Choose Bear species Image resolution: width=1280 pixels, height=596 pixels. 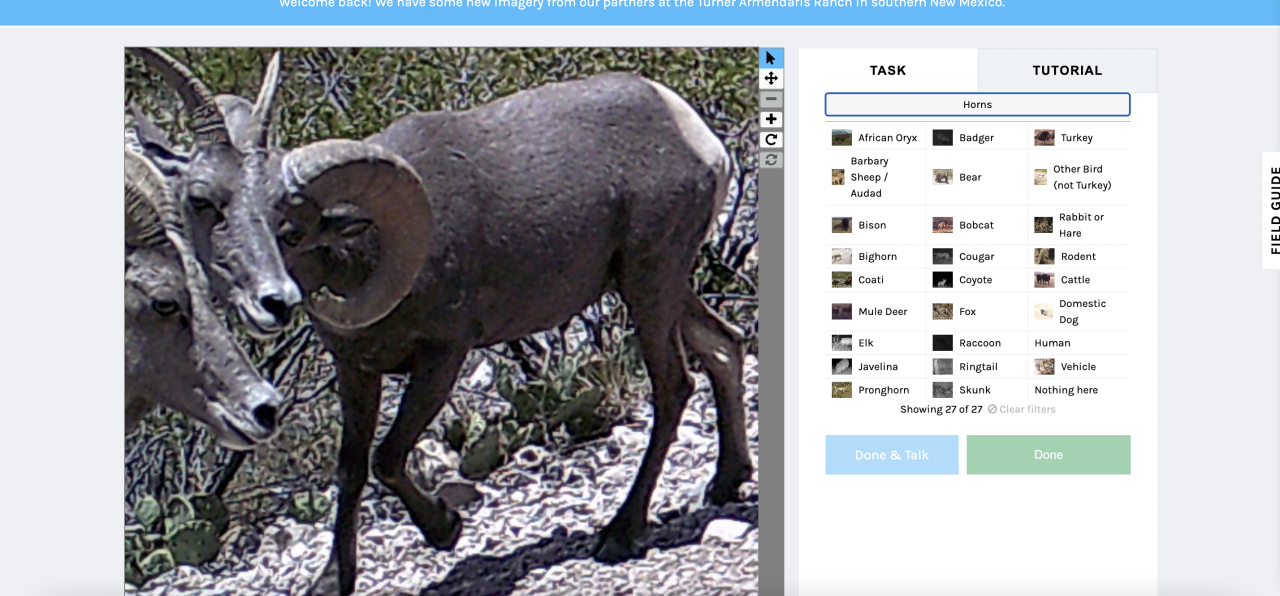point(976,177)
